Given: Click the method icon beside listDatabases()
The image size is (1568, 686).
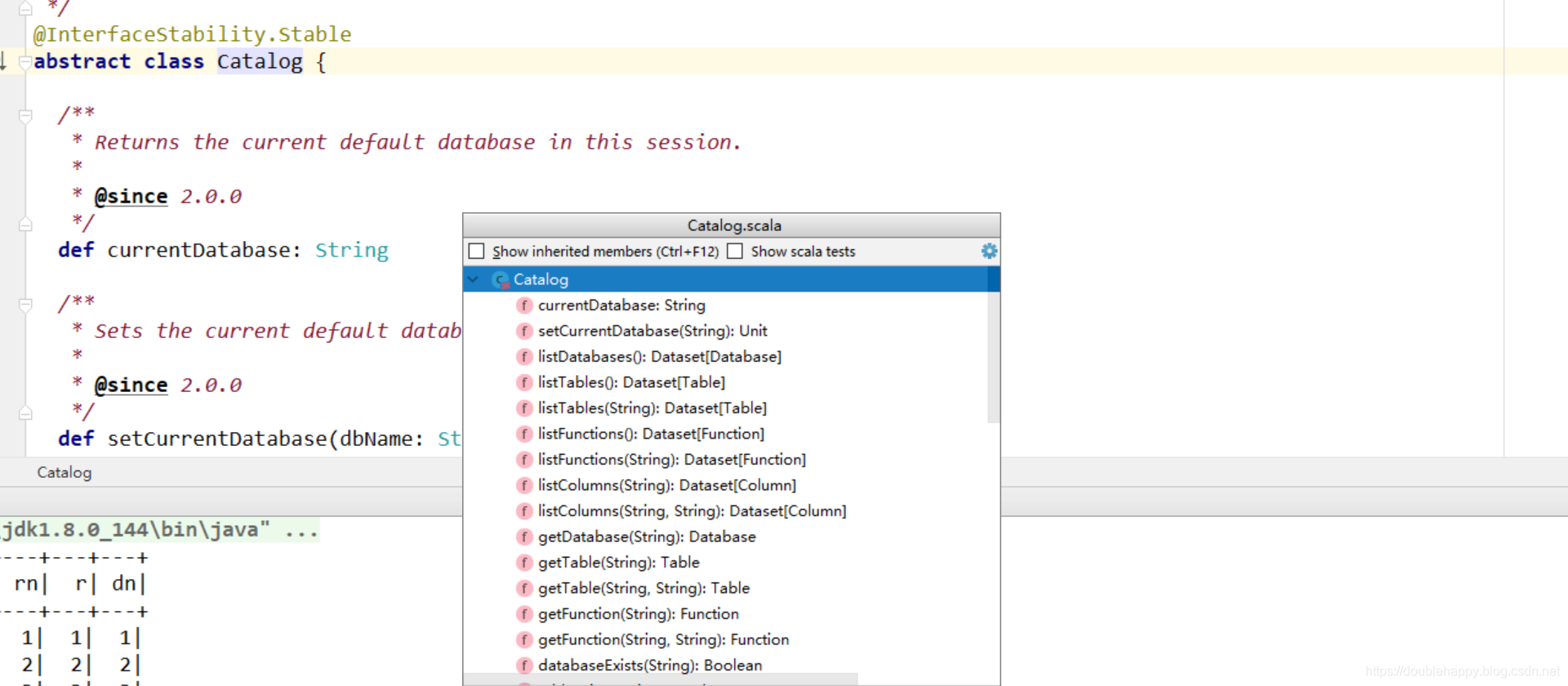Looking at the screenshot, I should [x=524, y=357].
